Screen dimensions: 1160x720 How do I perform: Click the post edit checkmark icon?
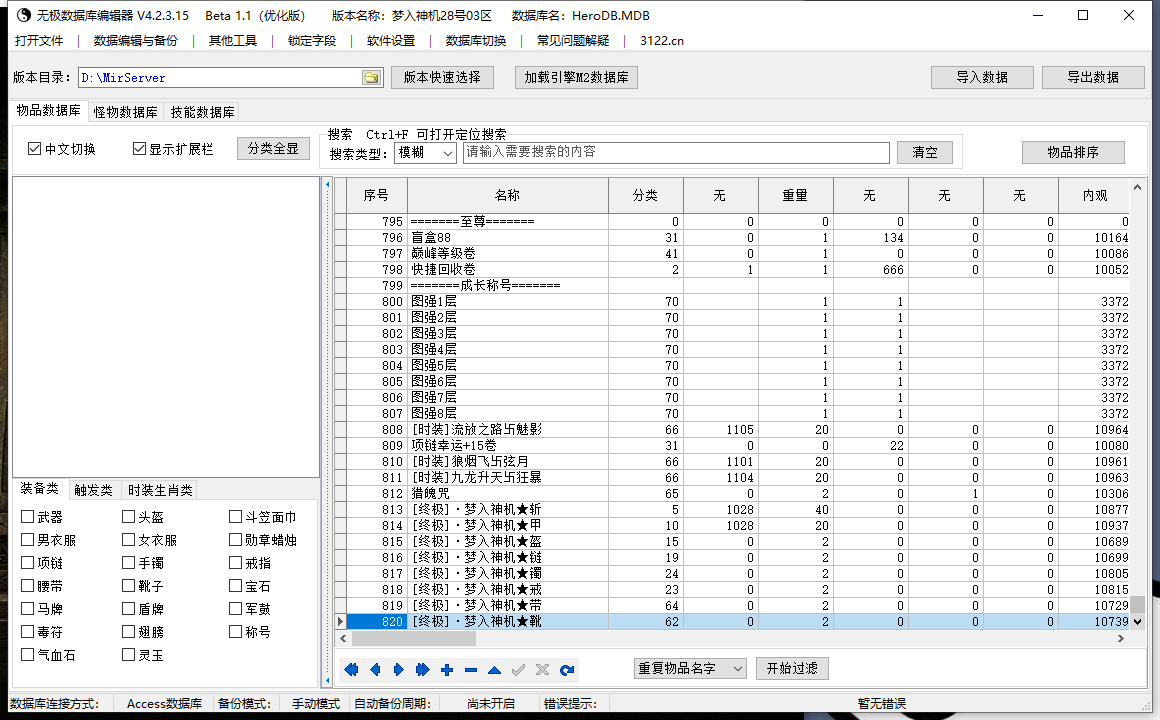(519, 670)
